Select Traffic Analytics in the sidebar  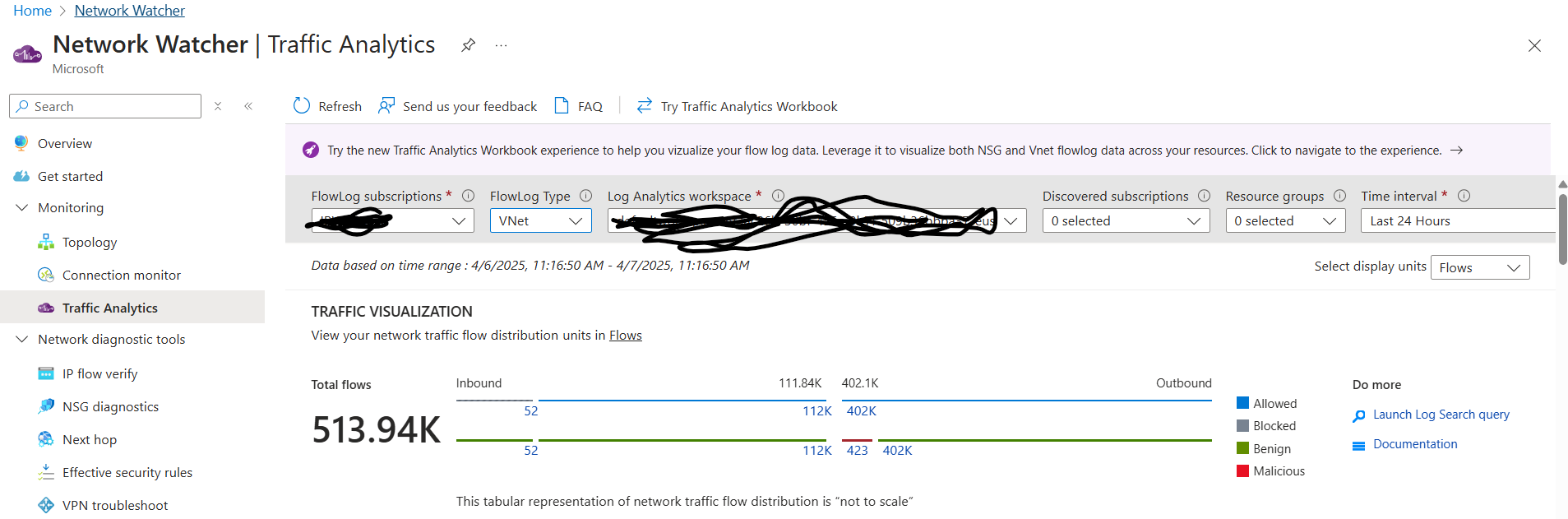[132, 308]
